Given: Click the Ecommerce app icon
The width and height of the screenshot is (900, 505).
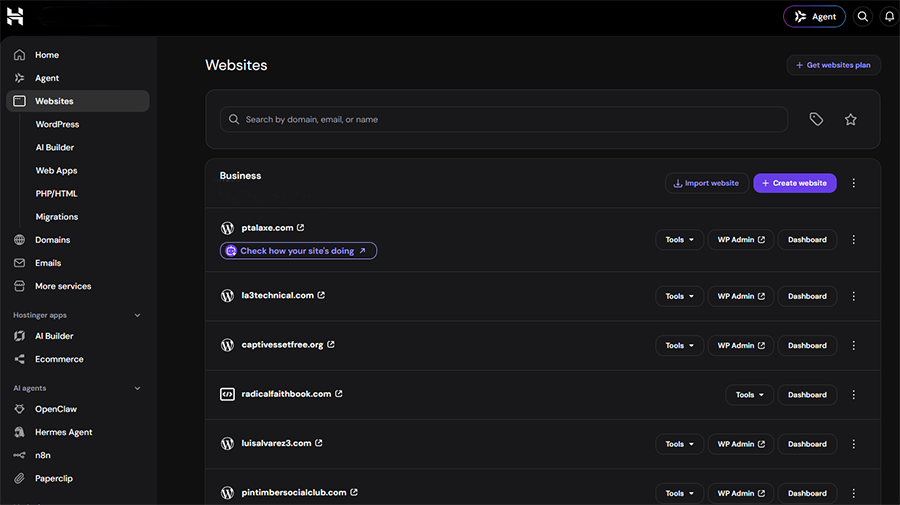Looking at the screenshot, I should [20, 359].
